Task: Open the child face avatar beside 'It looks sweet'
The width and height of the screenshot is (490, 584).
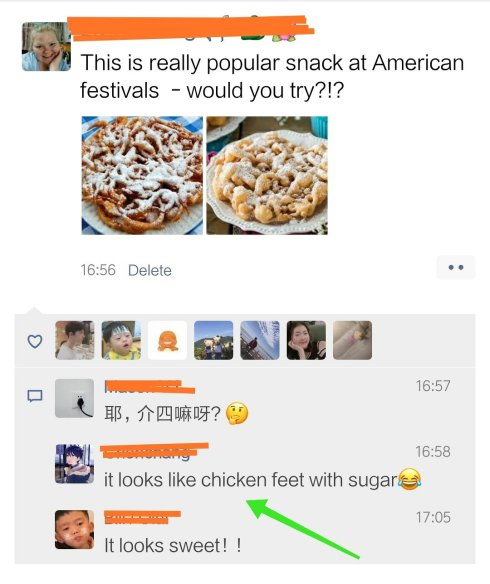Action: 74,530
